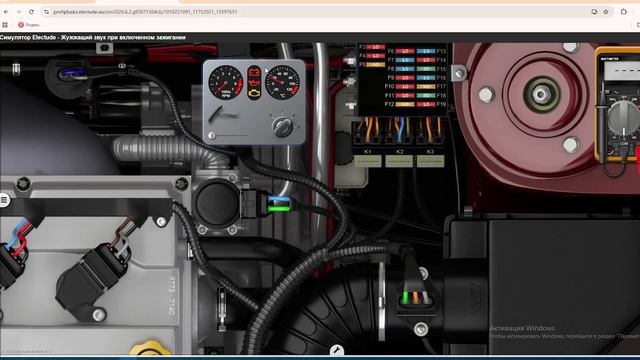Viewport: 640px width, 360px height.
Task: Select fuse F13 in fuse box
Action: [426, 51]
